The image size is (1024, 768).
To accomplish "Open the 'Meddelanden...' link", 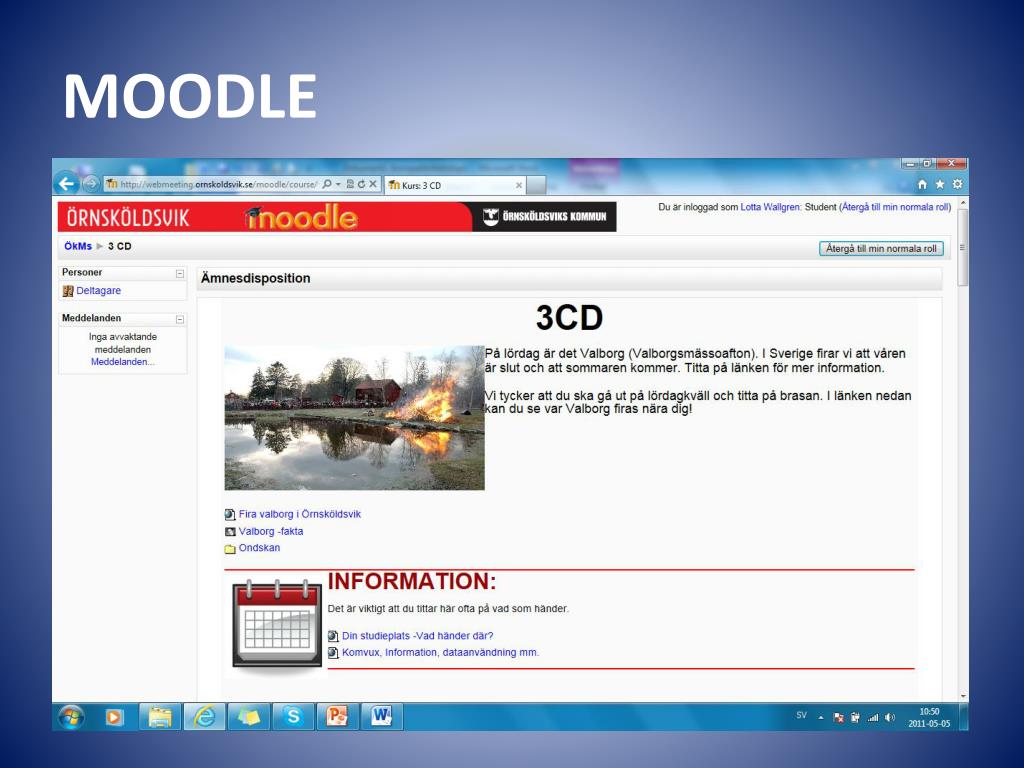I will point(123,362).
